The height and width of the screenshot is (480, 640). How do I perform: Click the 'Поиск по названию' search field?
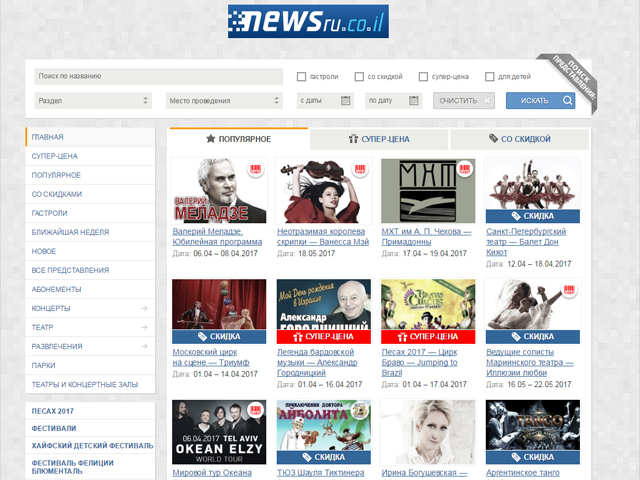click(159, 76)
